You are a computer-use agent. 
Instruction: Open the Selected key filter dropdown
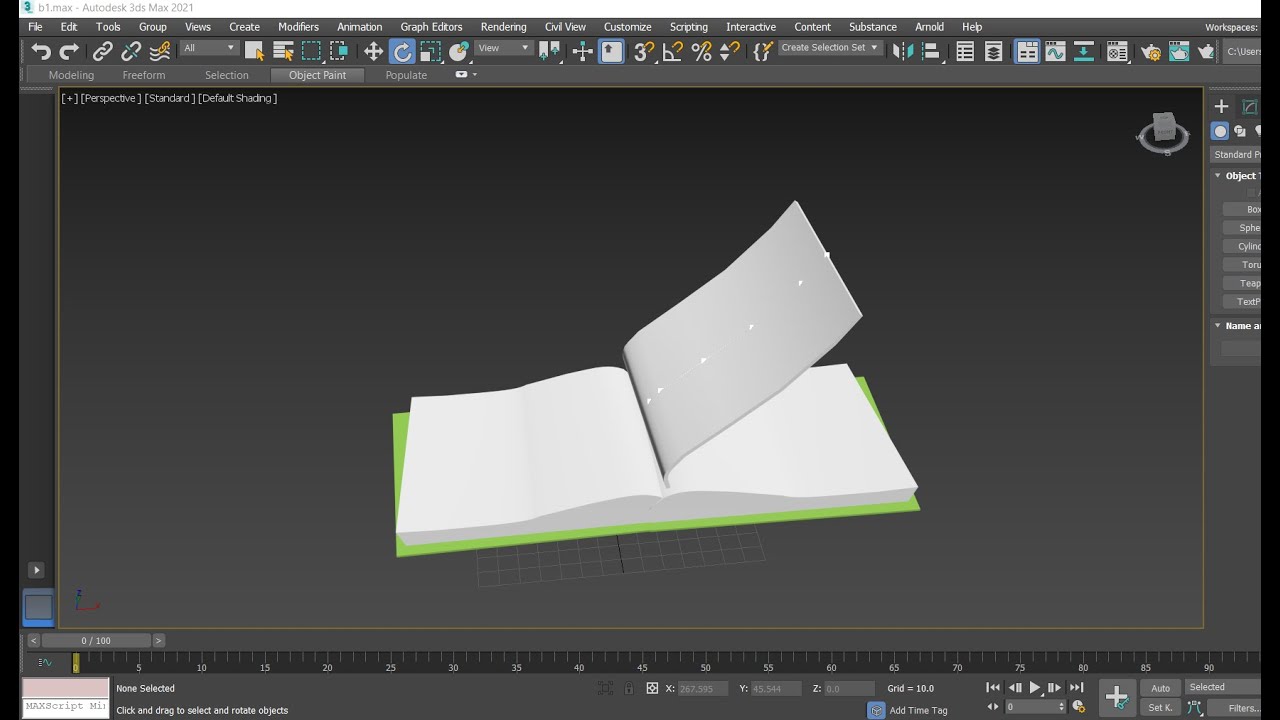[x=1223, y=687]
